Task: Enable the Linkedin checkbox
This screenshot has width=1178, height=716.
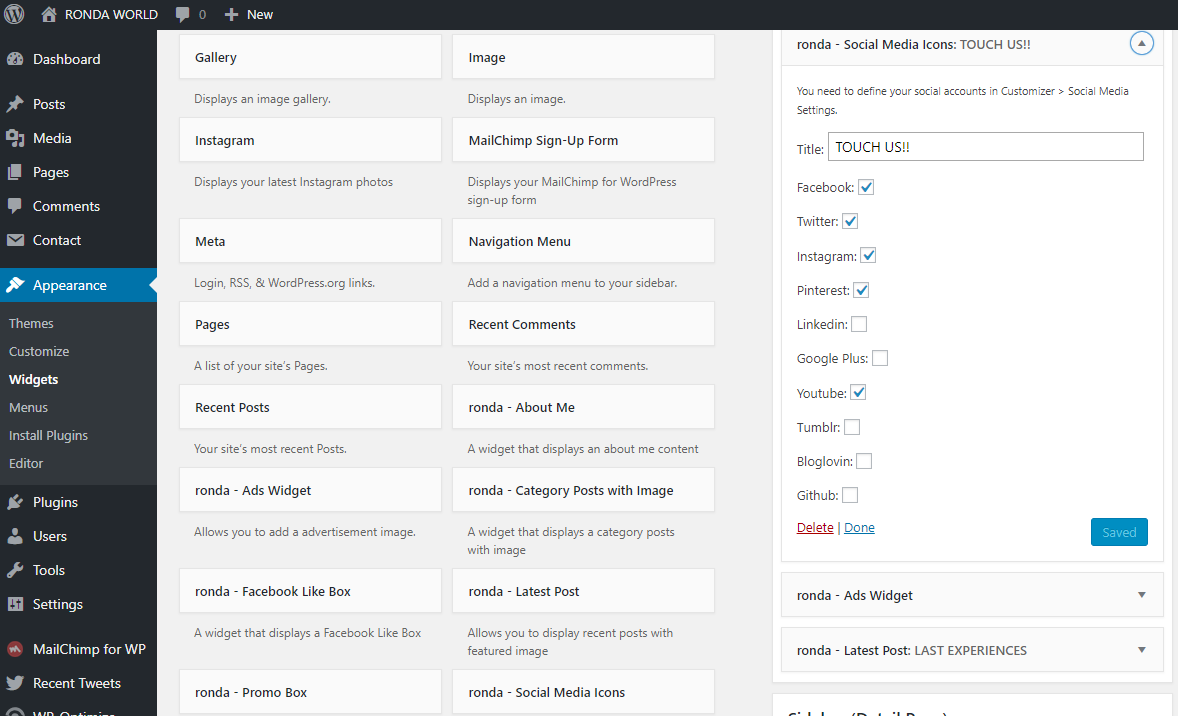Action: [x=859, y=324]
